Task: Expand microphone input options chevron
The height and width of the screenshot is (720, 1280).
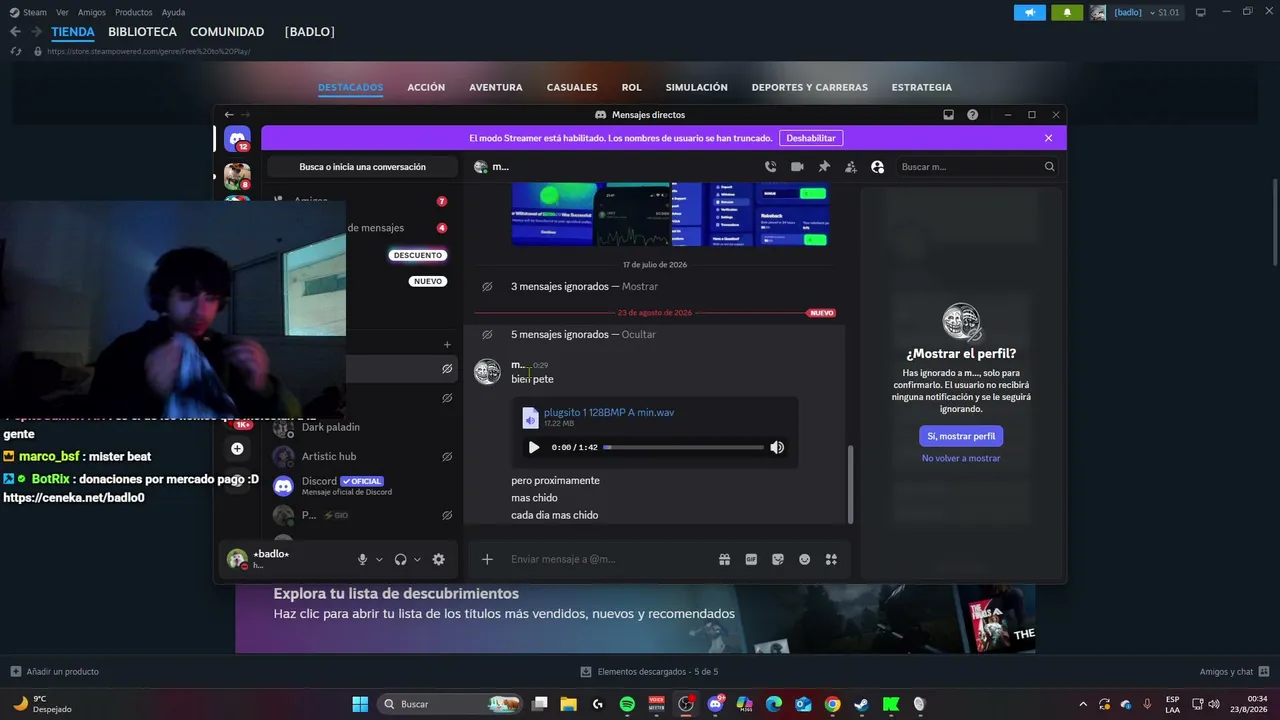Action: (x=379, y=560)
